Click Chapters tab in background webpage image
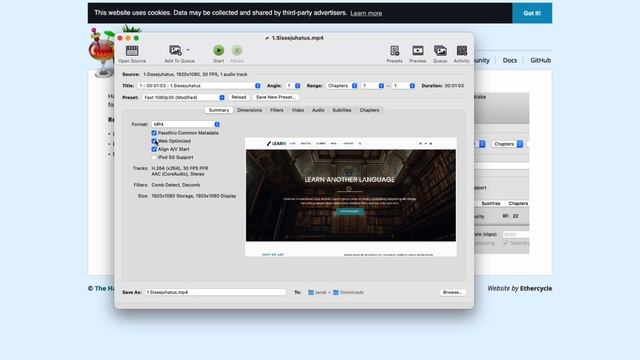Image resolution: width=640 pixels, height=360 pixels. click(x=518, y=203)
